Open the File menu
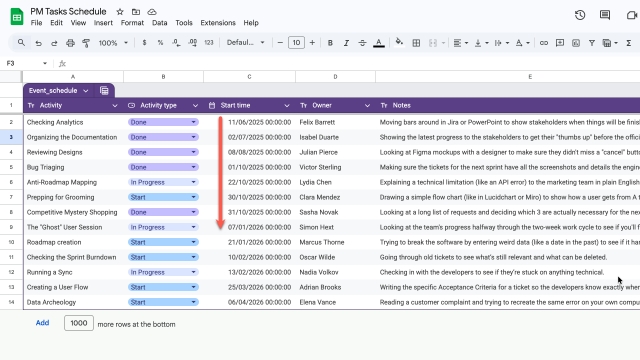 (x=36, y=23)
